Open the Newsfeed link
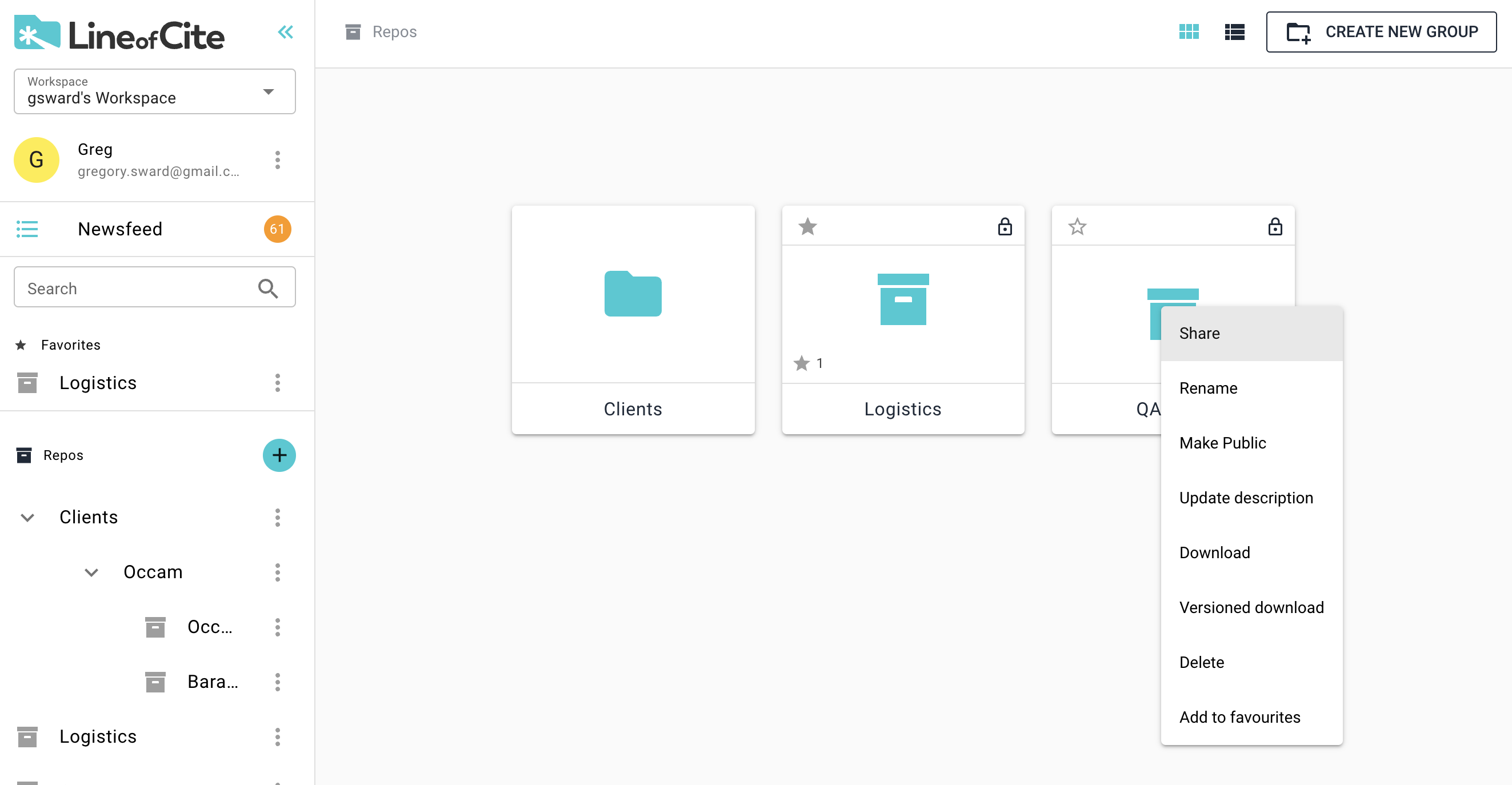The image size is (1512, 785). tap(120, 229)
